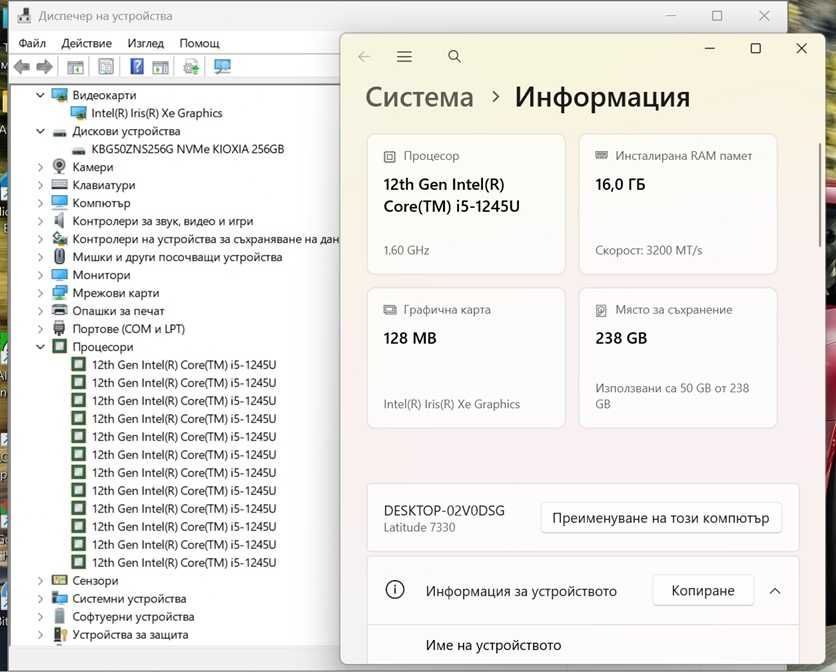This screenshot has height=672, width=836.
Task: Open the Properties toolbar icon in Device Manager
Action: (106, 67)
